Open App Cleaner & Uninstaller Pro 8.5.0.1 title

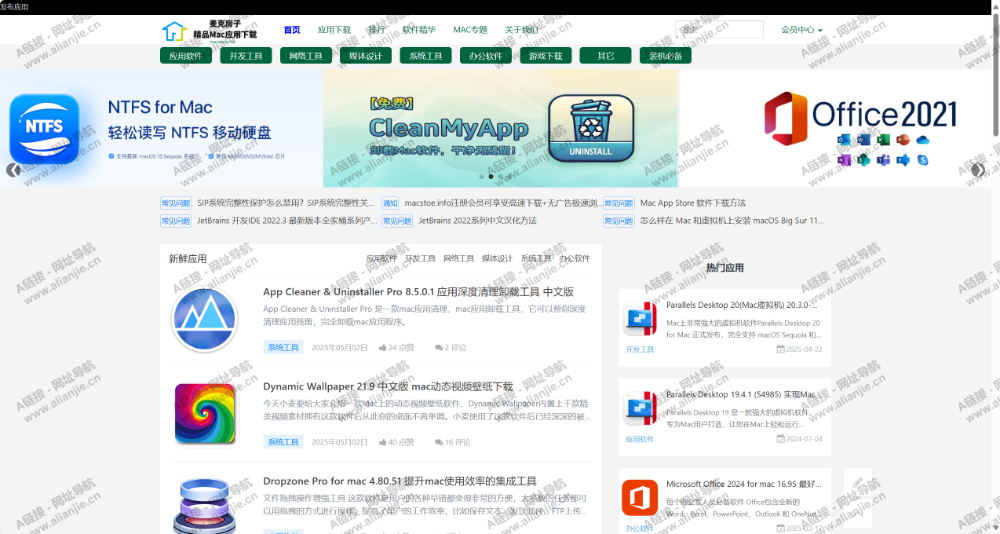click(418, 292)
